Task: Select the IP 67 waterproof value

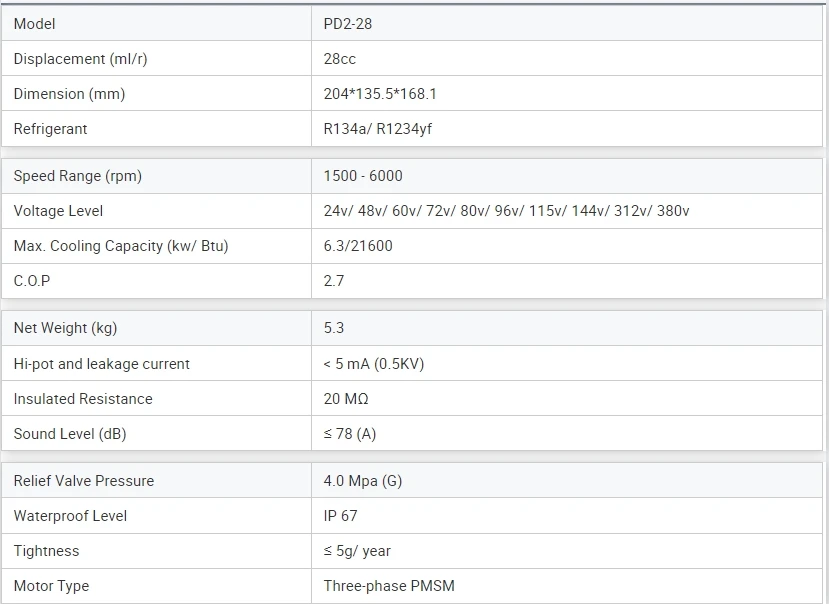Action: 341,516
